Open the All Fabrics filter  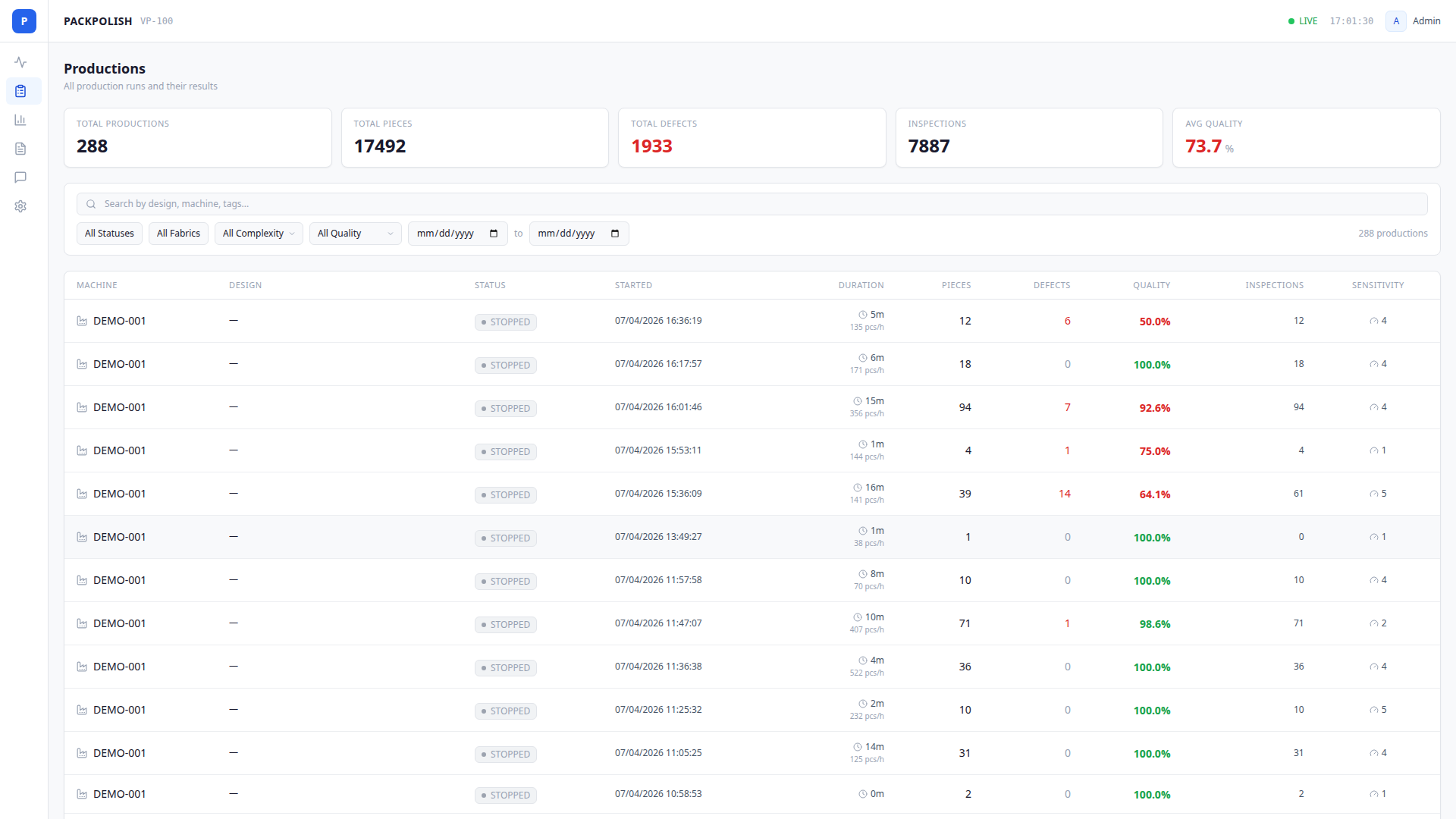(x=178, y=234)
